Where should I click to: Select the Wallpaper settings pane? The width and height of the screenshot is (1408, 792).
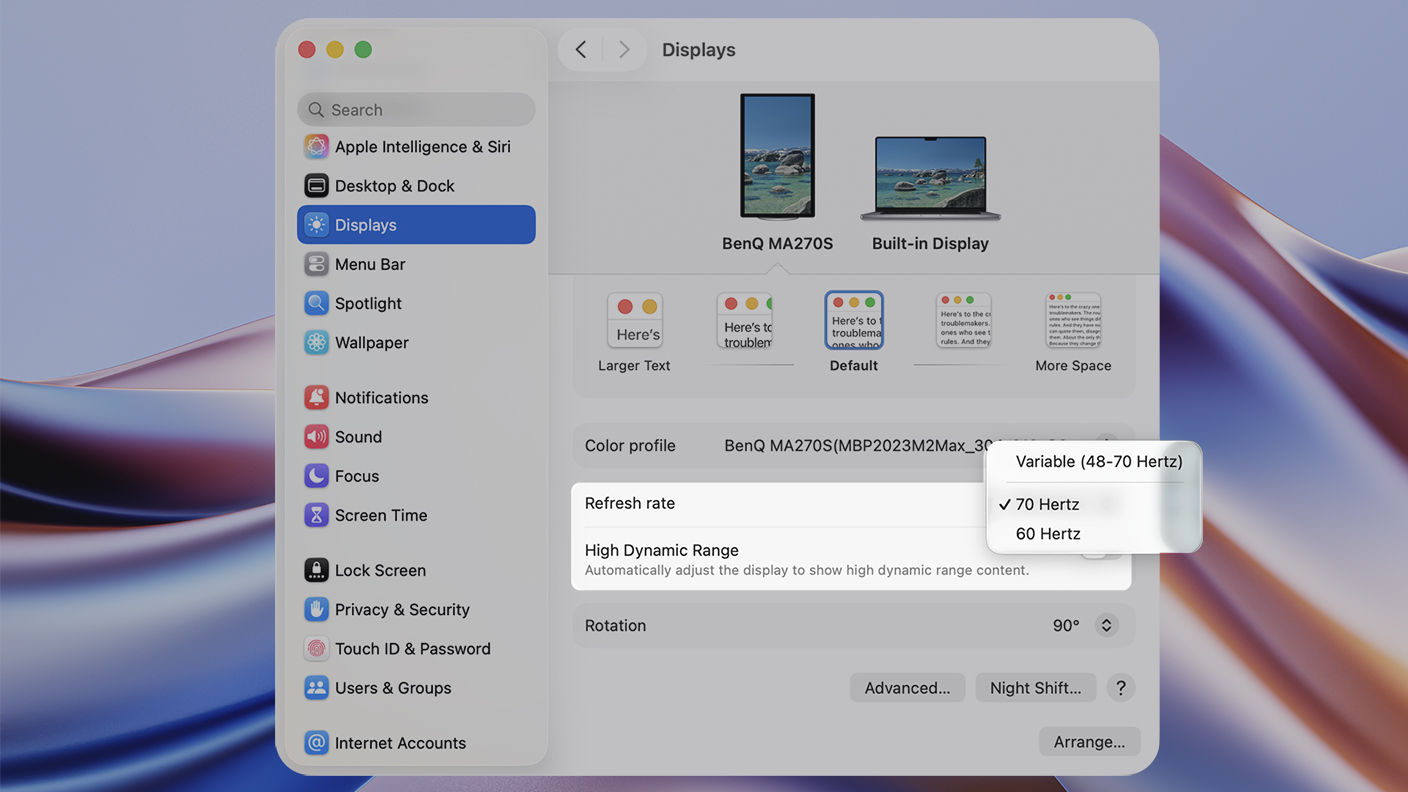pyautogui.click(x=416, y=342)
